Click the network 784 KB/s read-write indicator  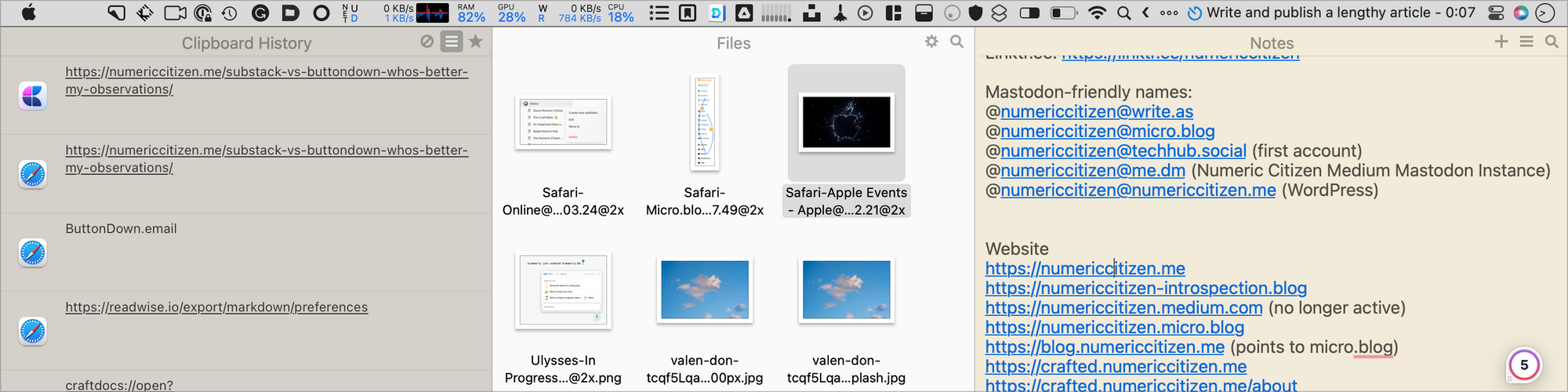click(x=579, y=13)
